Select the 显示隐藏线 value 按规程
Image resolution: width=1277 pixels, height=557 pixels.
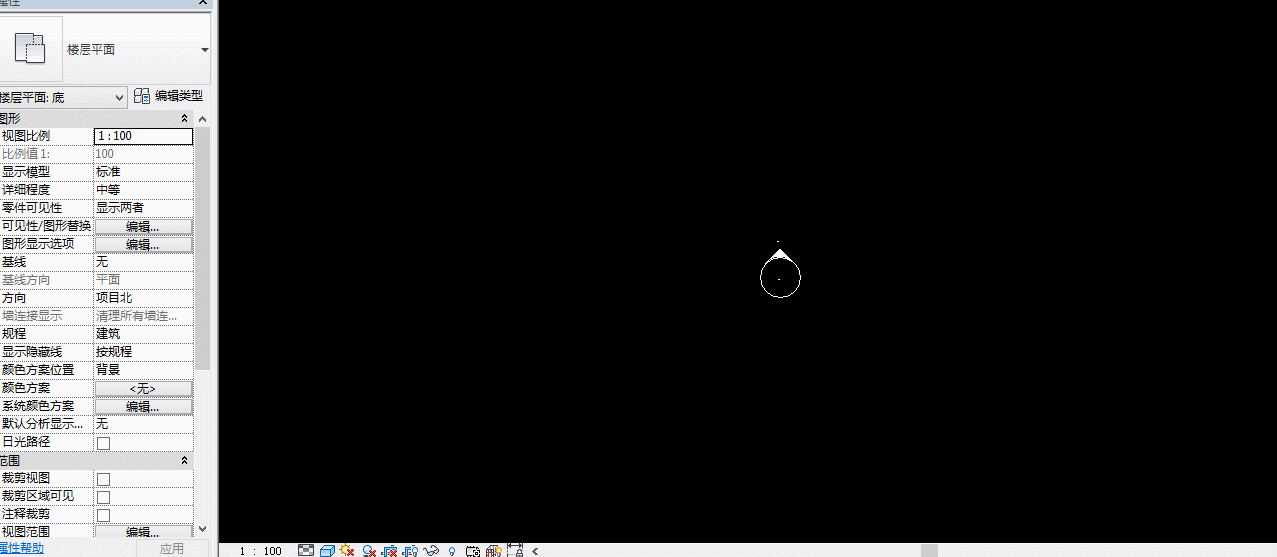pos(143,352)
